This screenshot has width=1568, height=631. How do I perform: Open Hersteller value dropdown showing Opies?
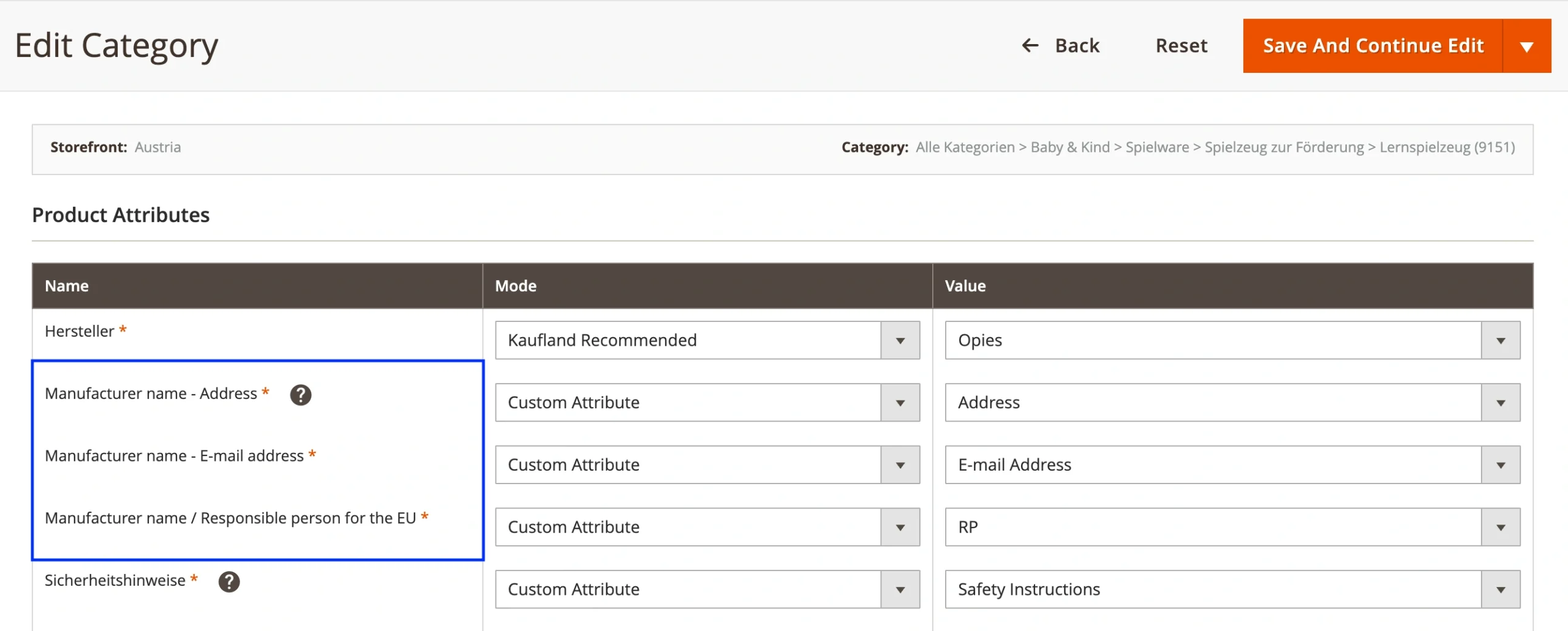pos(1232,340)
